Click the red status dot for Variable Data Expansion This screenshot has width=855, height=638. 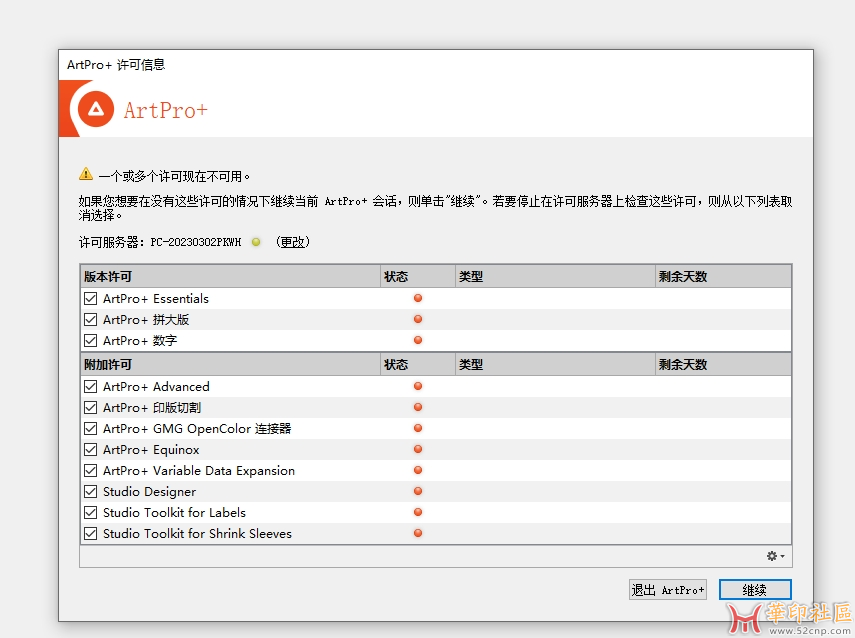pos(418,470)
